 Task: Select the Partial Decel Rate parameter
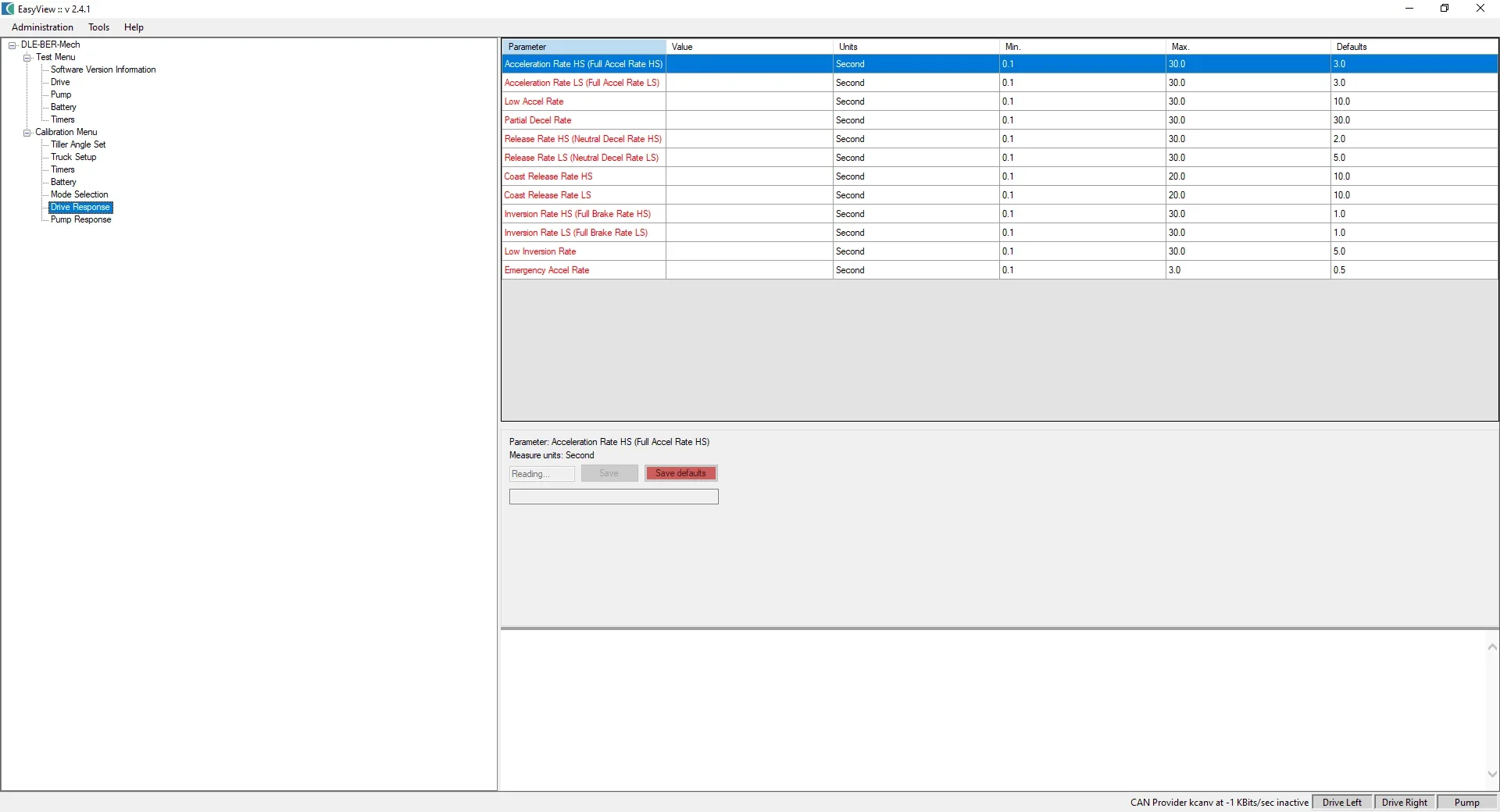point(1000,120)
